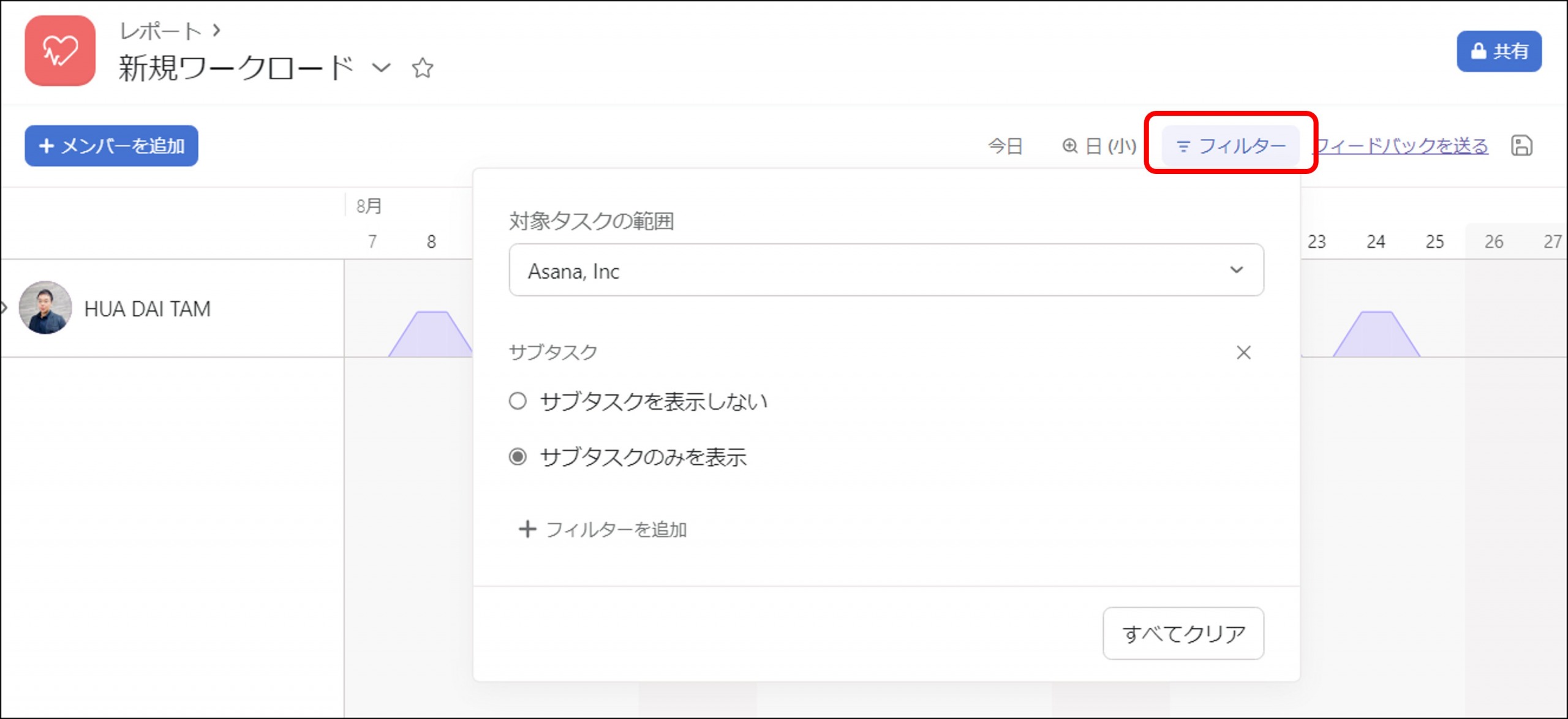
Task: Click the 8月 month label
Action: point(369,206)
